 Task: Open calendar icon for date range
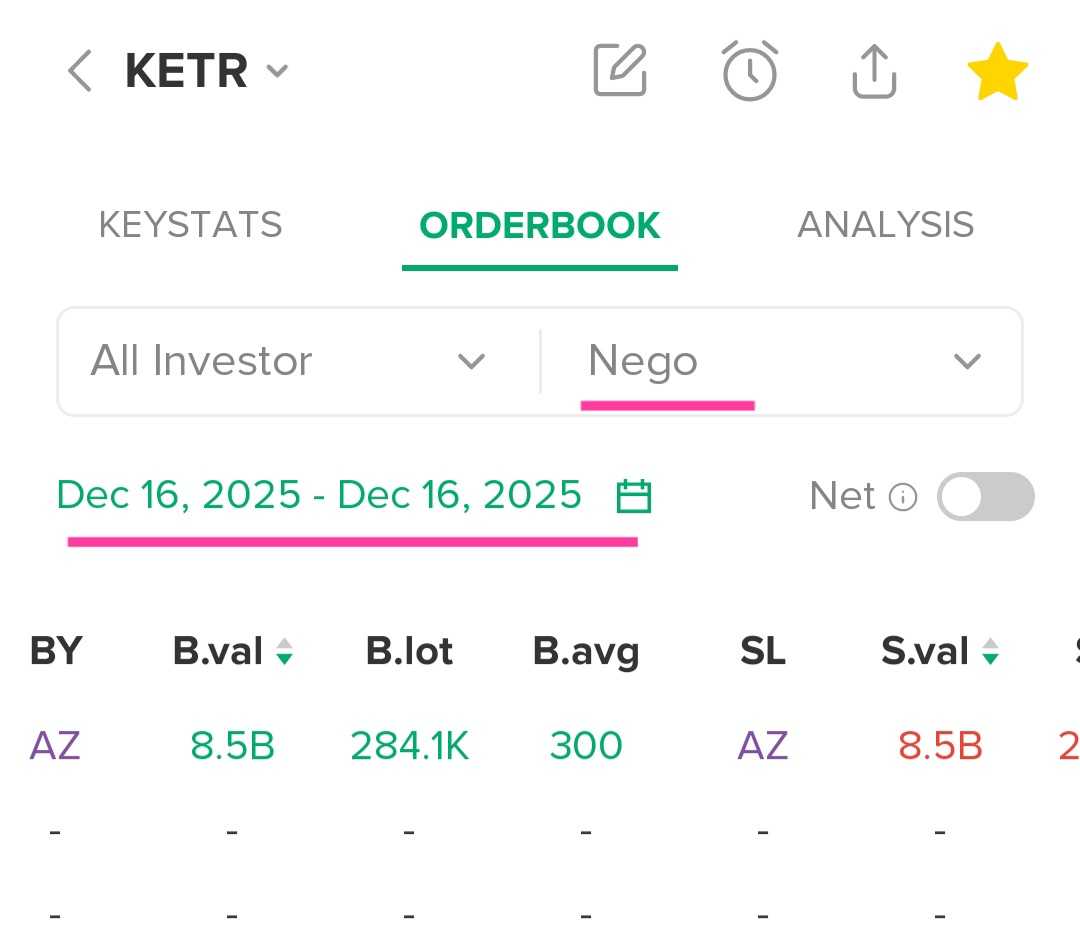(x=634, y=496)
